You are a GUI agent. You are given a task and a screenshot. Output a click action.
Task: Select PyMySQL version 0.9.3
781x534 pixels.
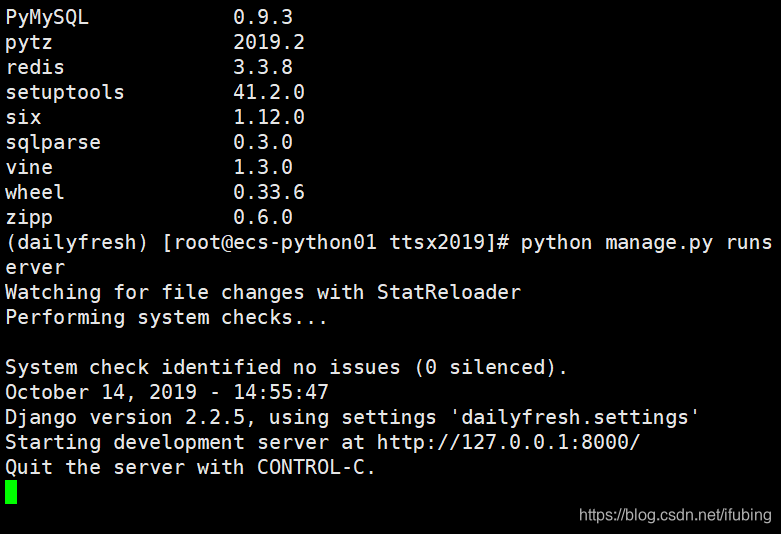coord(263,17)
